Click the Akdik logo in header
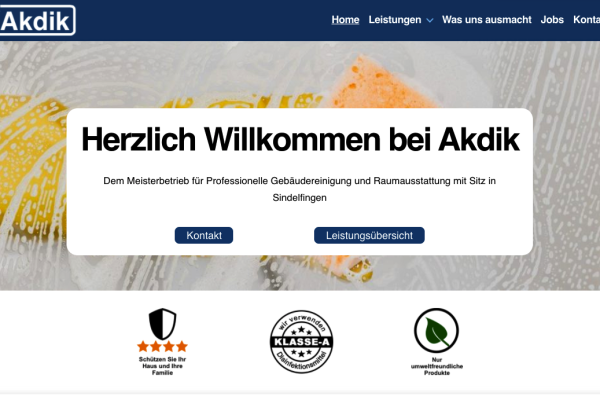600x400 pixels. 37,20
